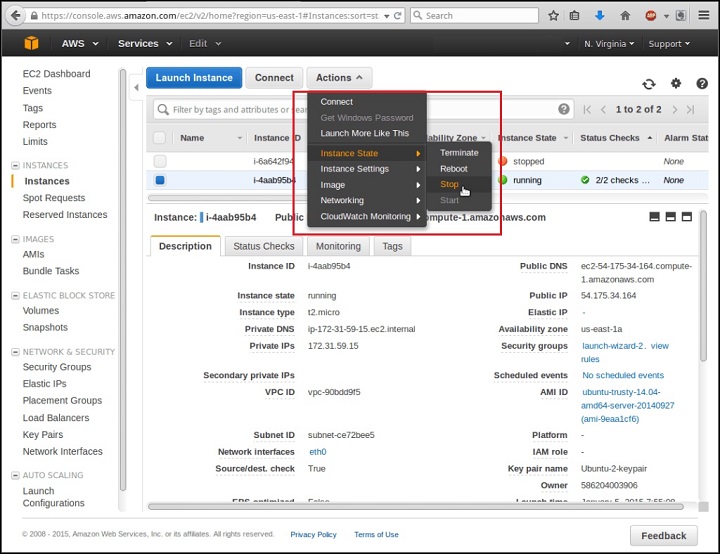
Task: Toggle the select-all instances checkbox
Action: [x=159, y=137]
